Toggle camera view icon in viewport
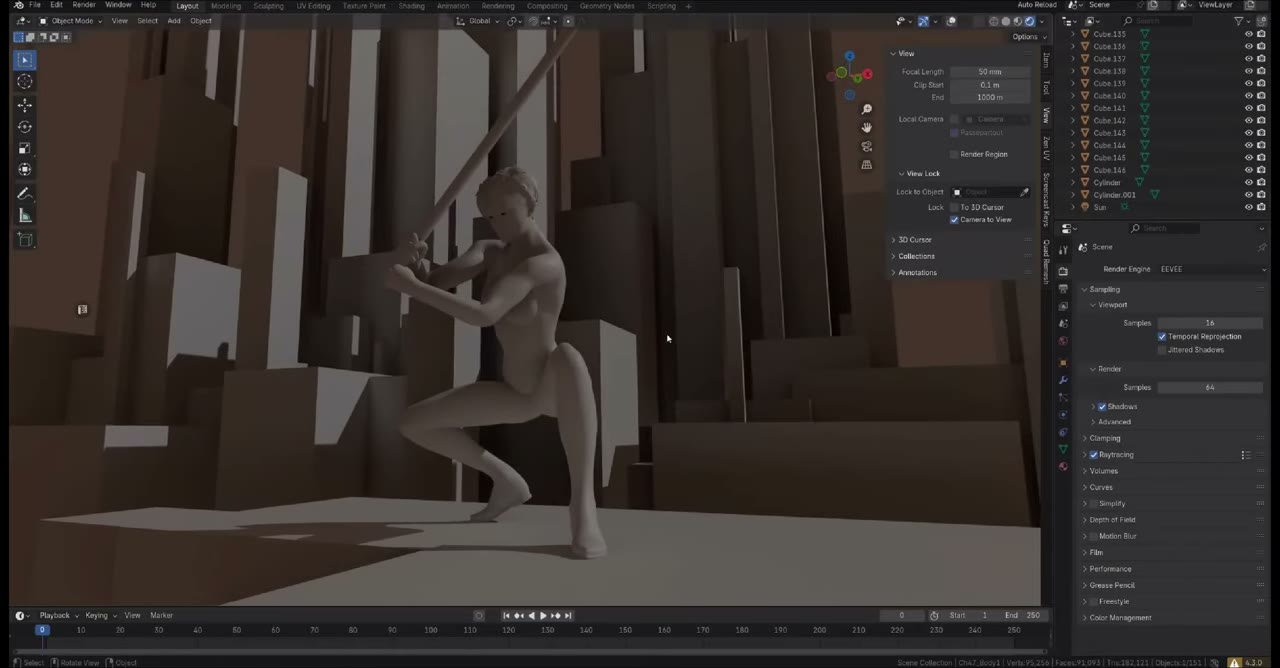Screen dimensions: 1280x668 click(867, 146)
